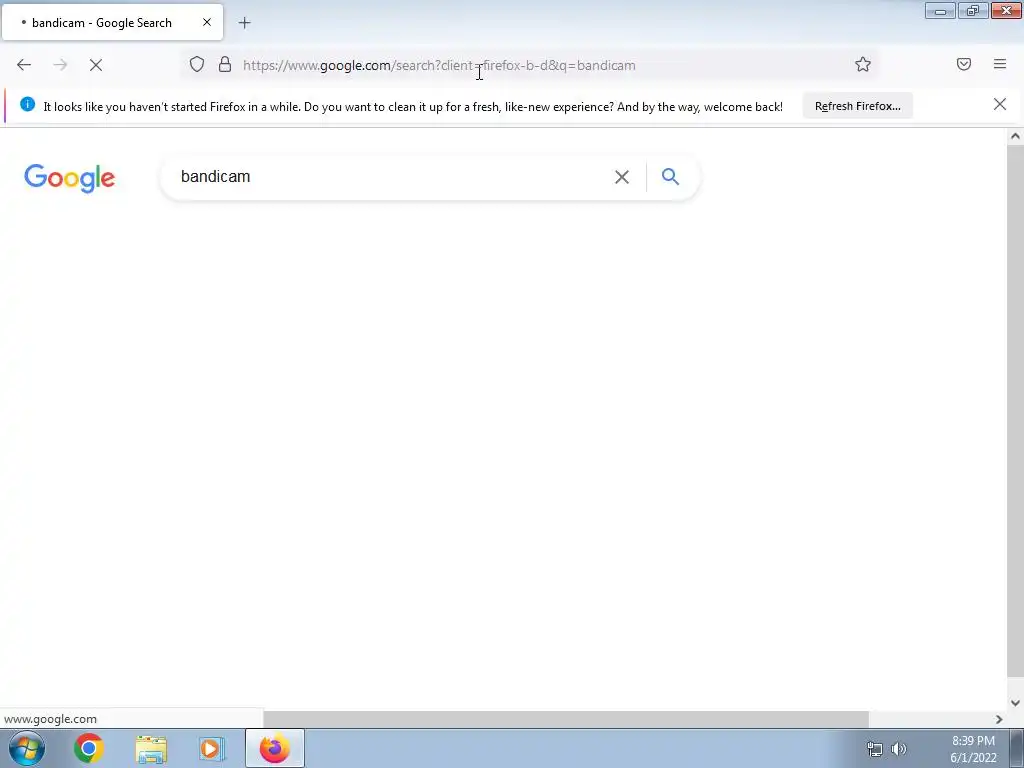Image resolution: width=1024 pixels, height=768 pixels.
Task: Click the Firefox taskbar button
Action: (275, 748)
